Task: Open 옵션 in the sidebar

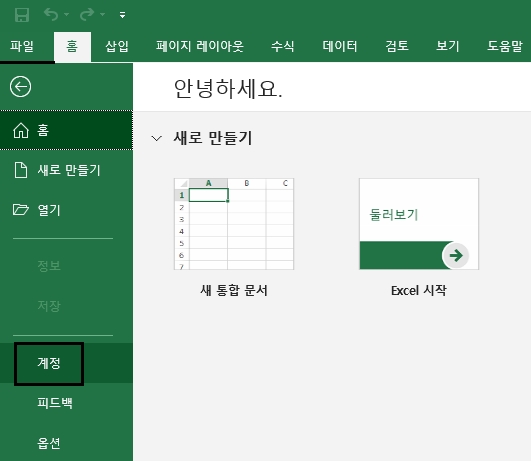Action: (x=66, y=443)
